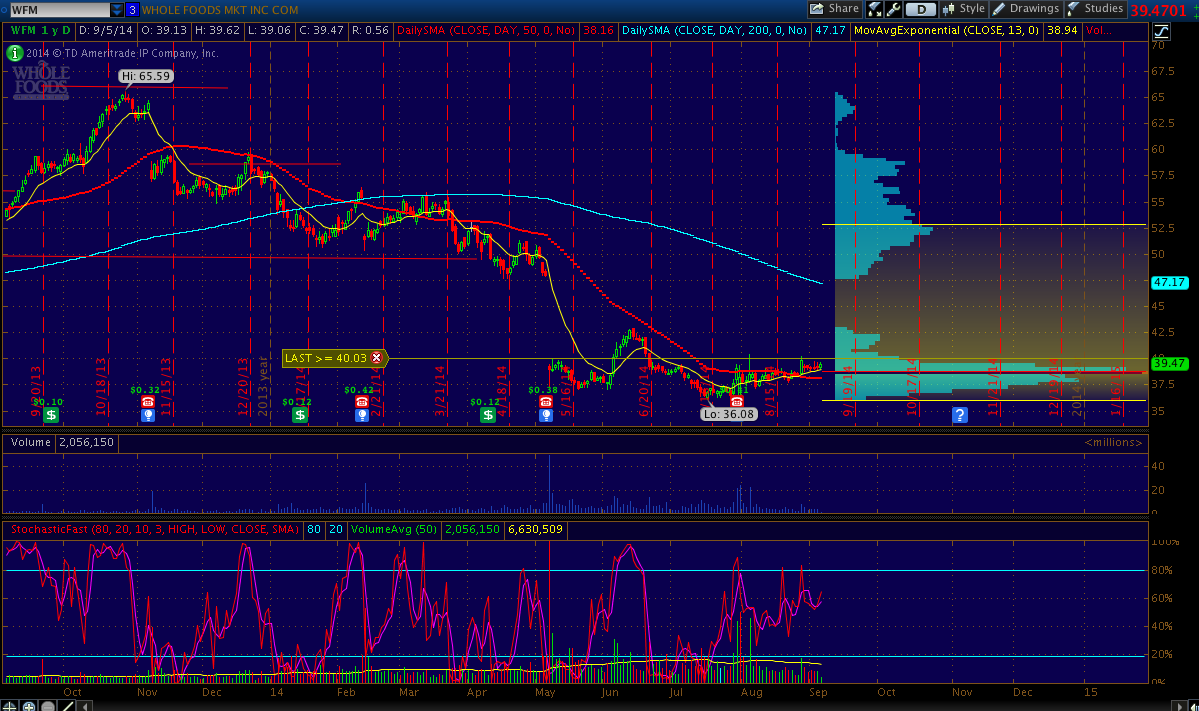The image size is (1199, 711).
Task: Remove the LAST >= 40.03 alert
Action: [377, 358]
